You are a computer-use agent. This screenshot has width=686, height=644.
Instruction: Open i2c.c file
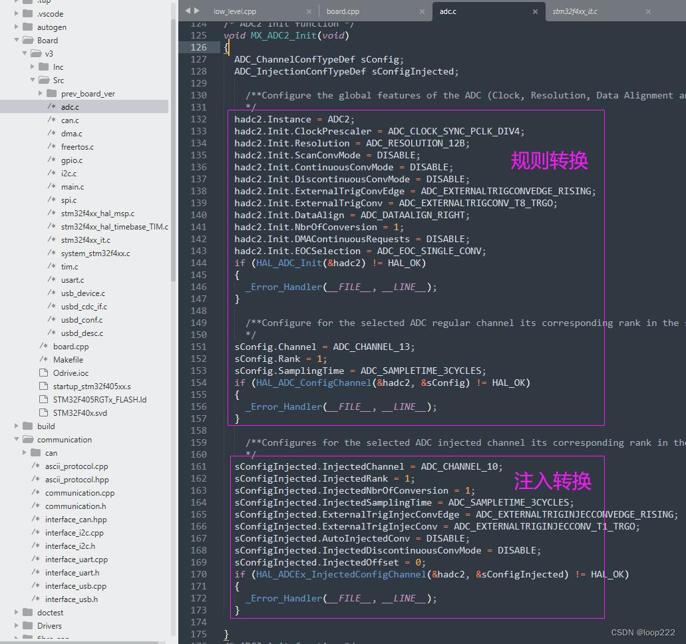point(68,173)
